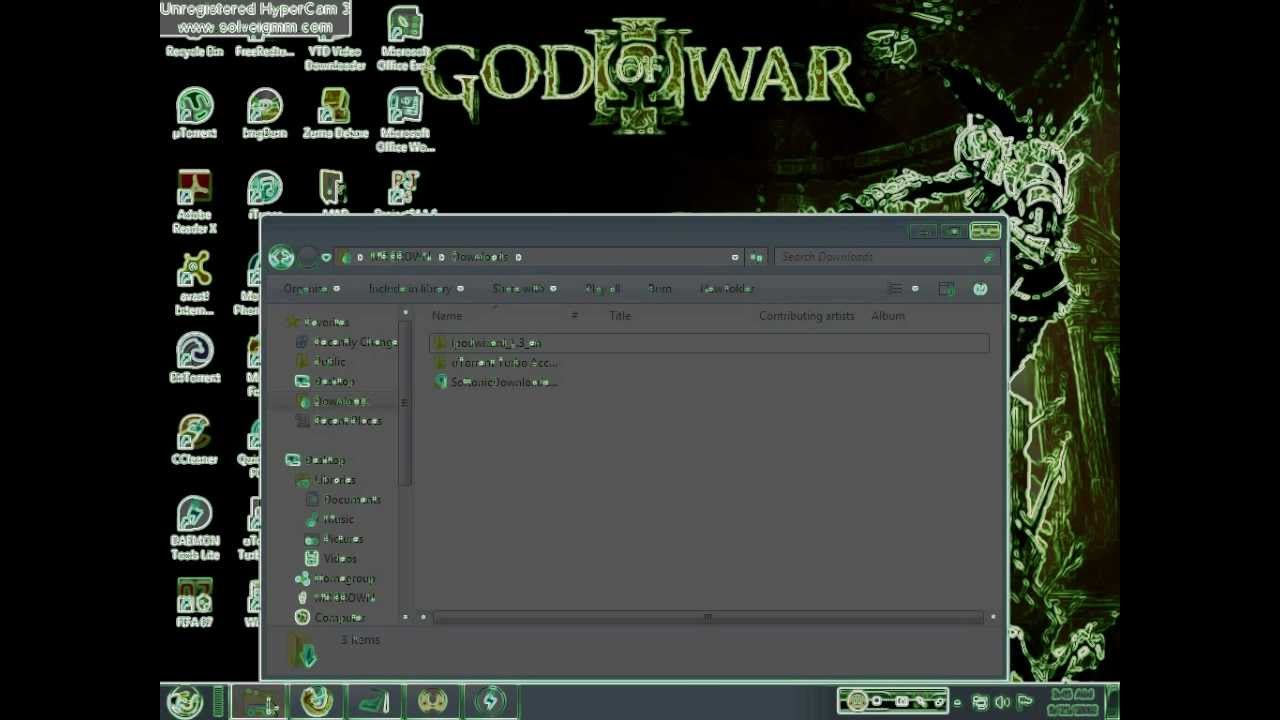This screenshot has height=720, width=1280.
Task: Click New folder in Explorer toolbar
Action: (x=727, y=289)
